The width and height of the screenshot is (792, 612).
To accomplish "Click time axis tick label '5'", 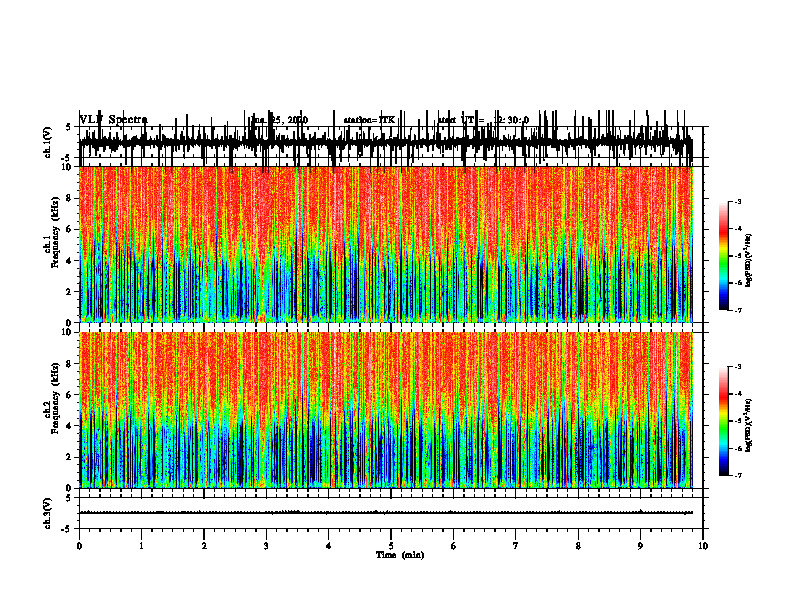I will [x=391, y=546].
